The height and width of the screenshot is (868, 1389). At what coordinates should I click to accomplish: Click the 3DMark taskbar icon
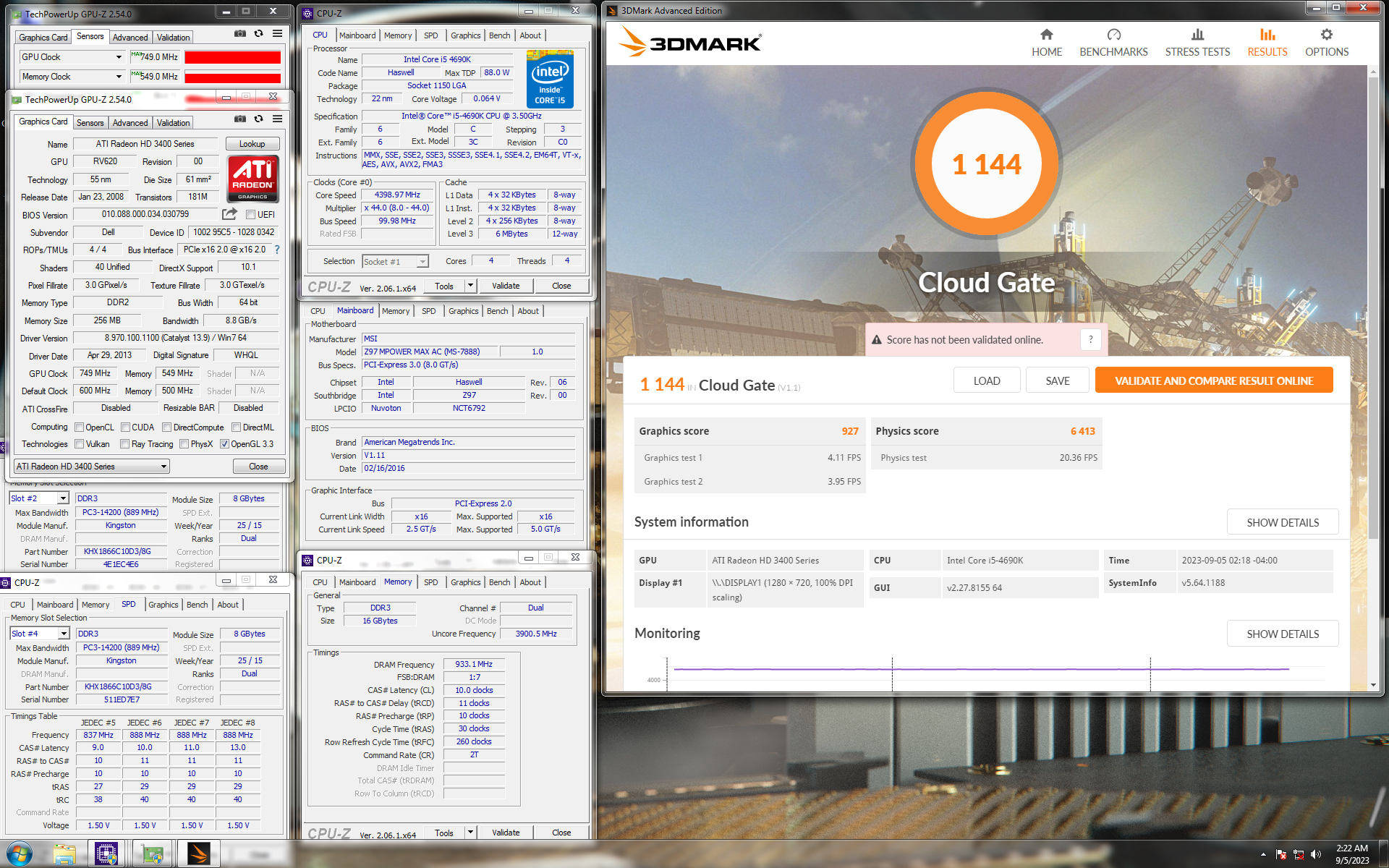tap(198, 854)
